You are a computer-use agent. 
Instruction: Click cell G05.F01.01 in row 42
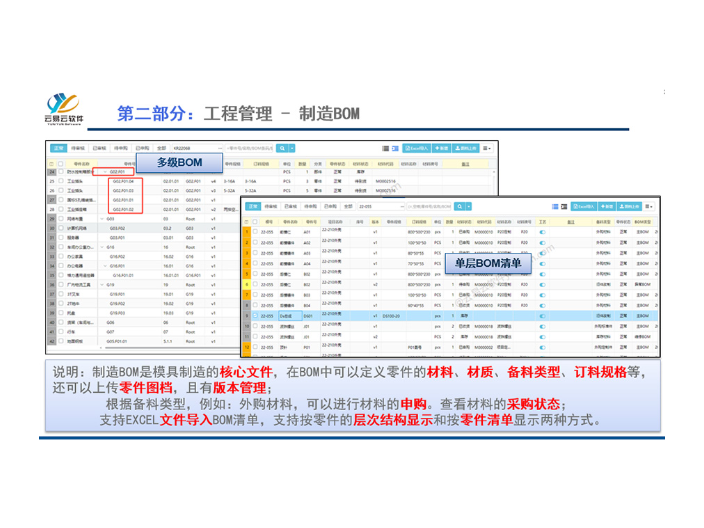click(x=117, y=341)
